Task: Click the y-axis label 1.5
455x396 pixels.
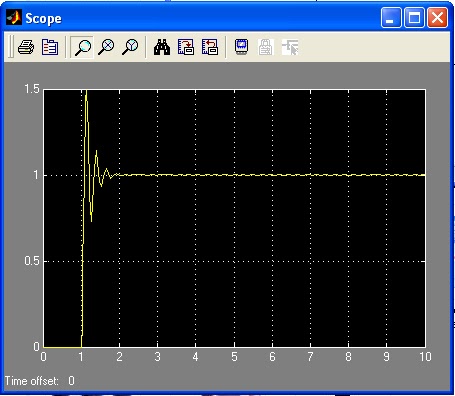Action: pyautogui.click(x=32, y=89)
